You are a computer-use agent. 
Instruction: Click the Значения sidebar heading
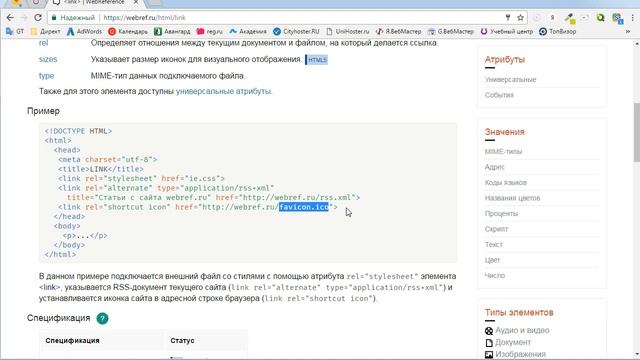coord(504,132)
